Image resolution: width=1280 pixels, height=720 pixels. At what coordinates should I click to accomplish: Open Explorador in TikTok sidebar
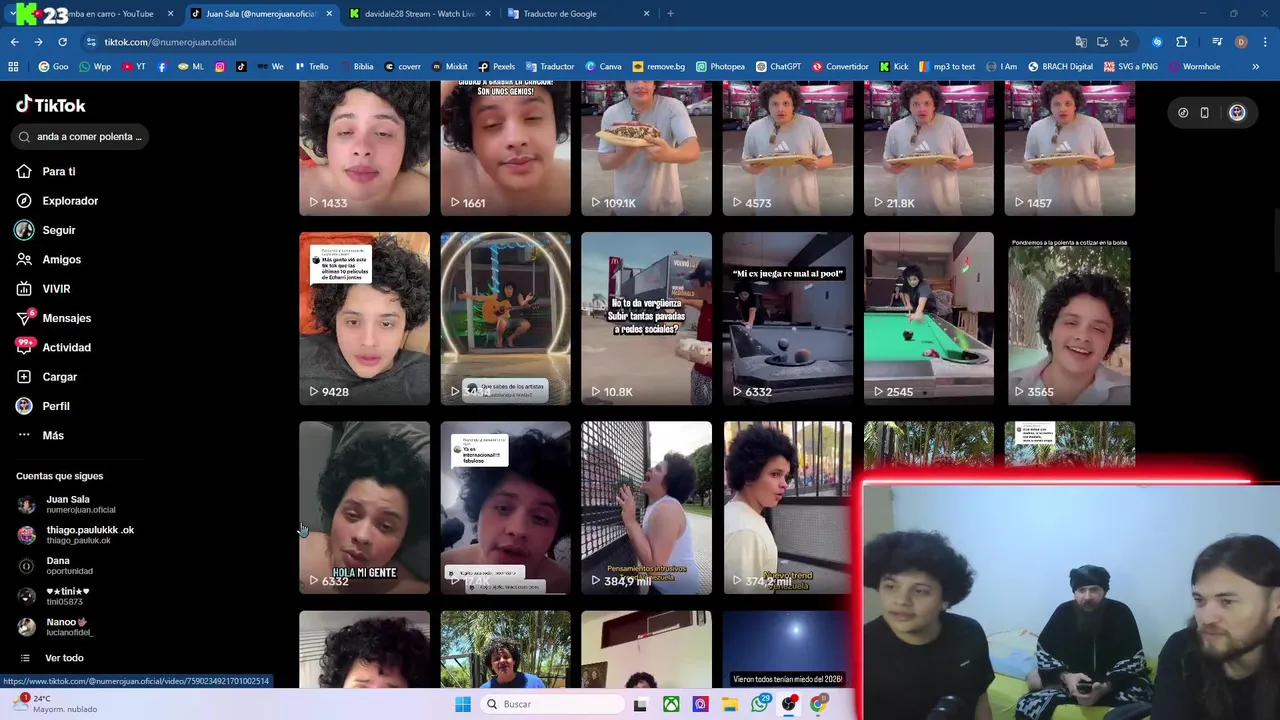[58, 201]
